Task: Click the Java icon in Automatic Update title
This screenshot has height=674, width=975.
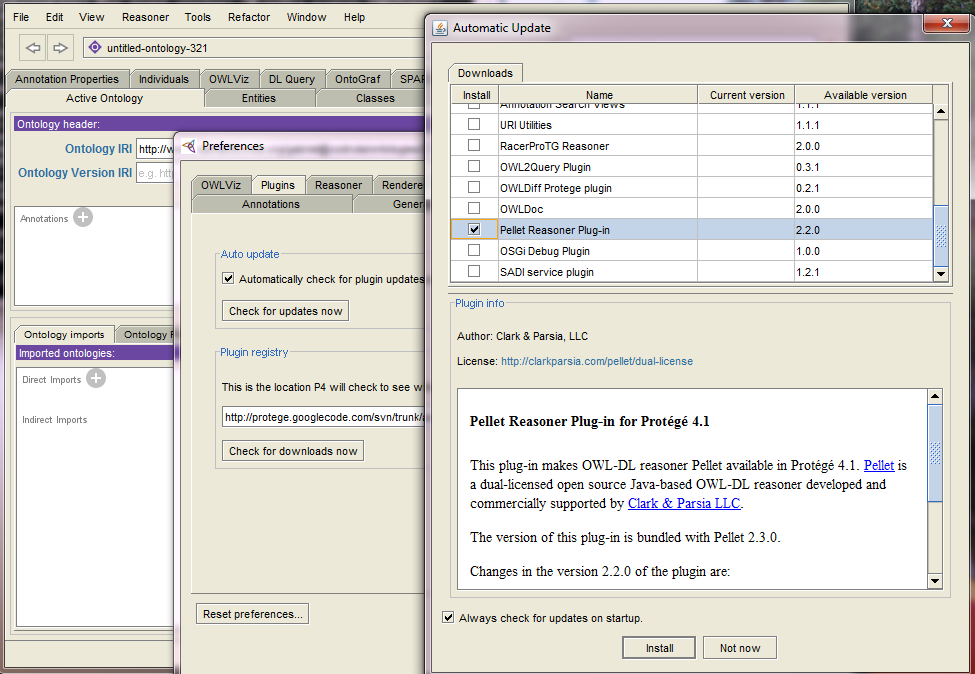Action: point(440,28)
